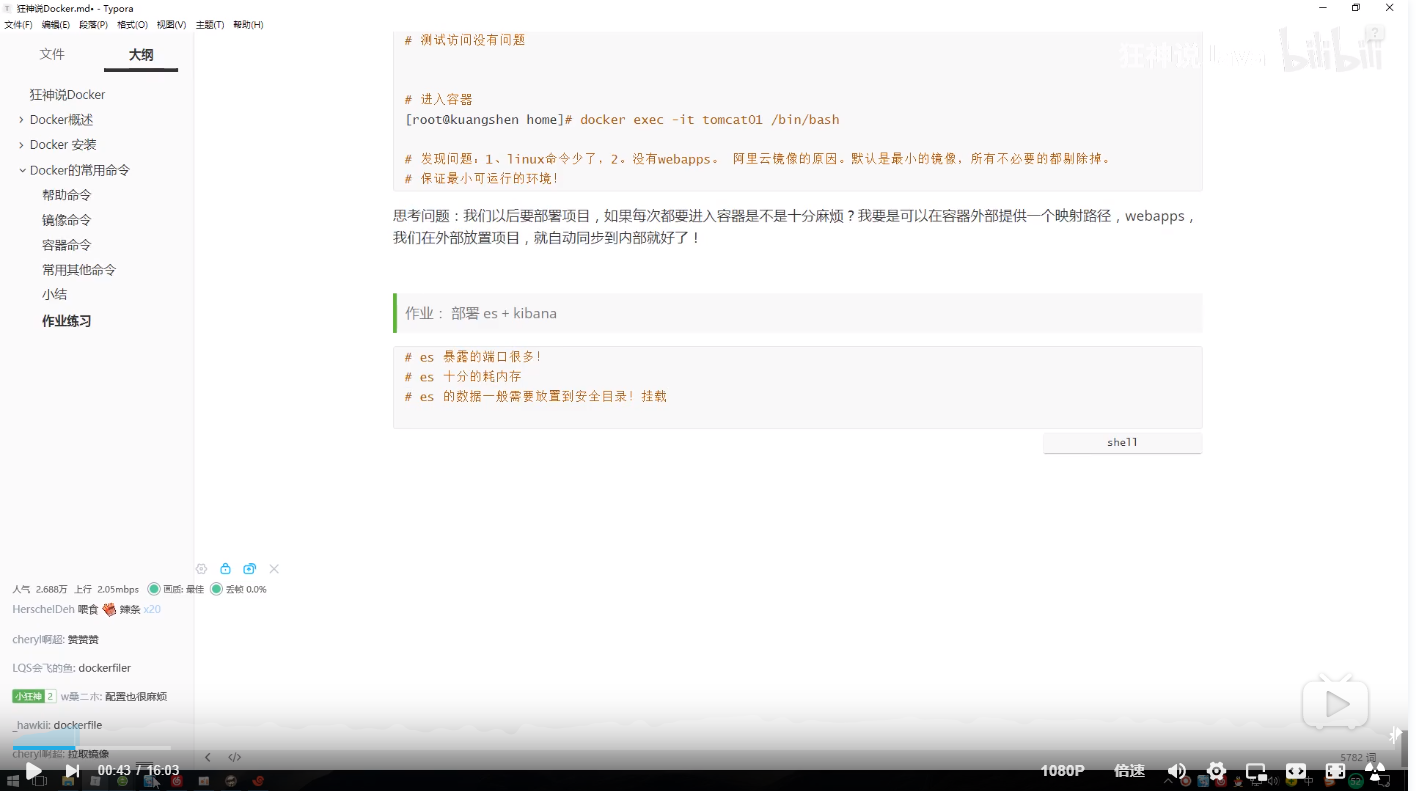Jump to 小结 in the outline
This screenshot has width=1416, height=791.
point(55,295)
